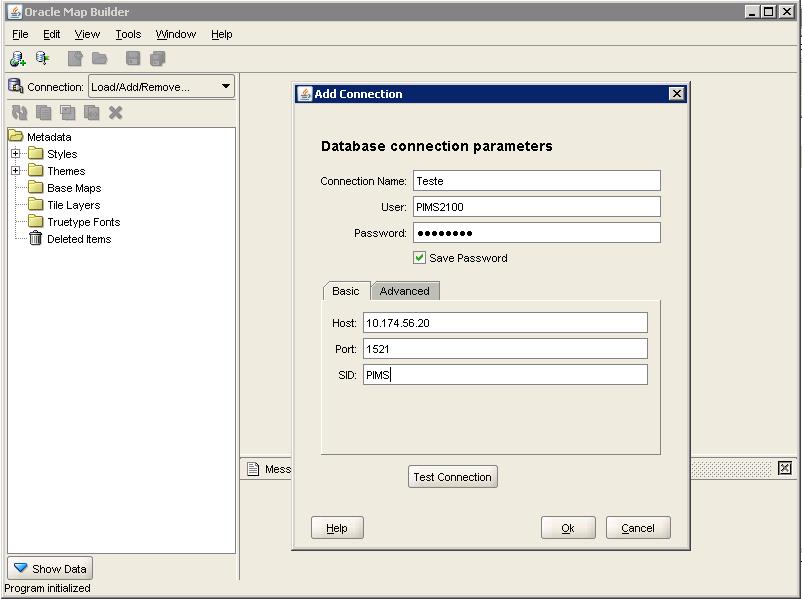Click the delete X icon in metadata toolbar
Screen dimensions: 802x599
(116, 113)
